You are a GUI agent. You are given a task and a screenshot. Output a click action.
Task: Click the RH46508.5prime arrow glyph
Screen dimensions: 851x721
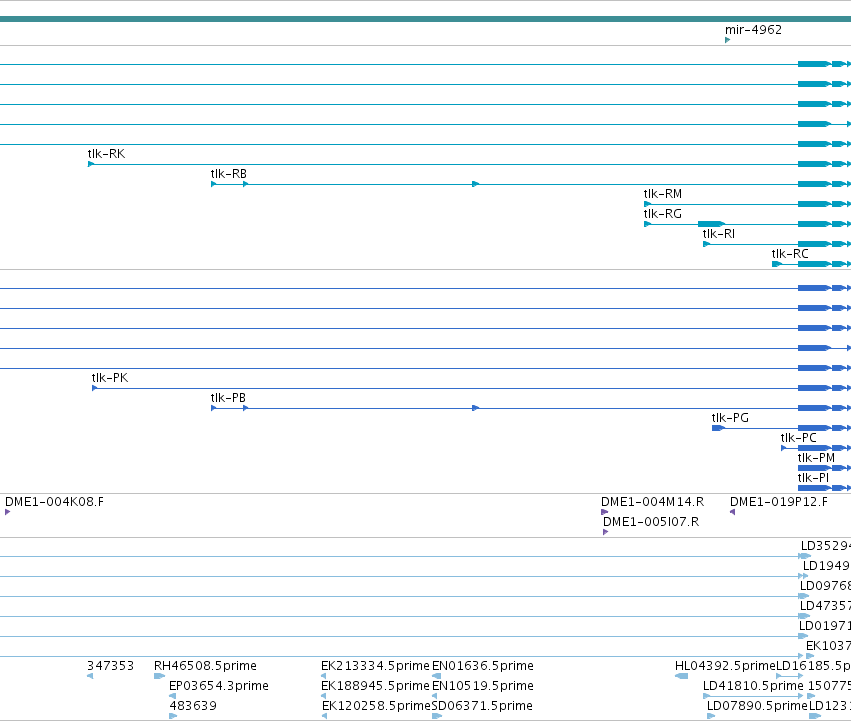[160, 676]
